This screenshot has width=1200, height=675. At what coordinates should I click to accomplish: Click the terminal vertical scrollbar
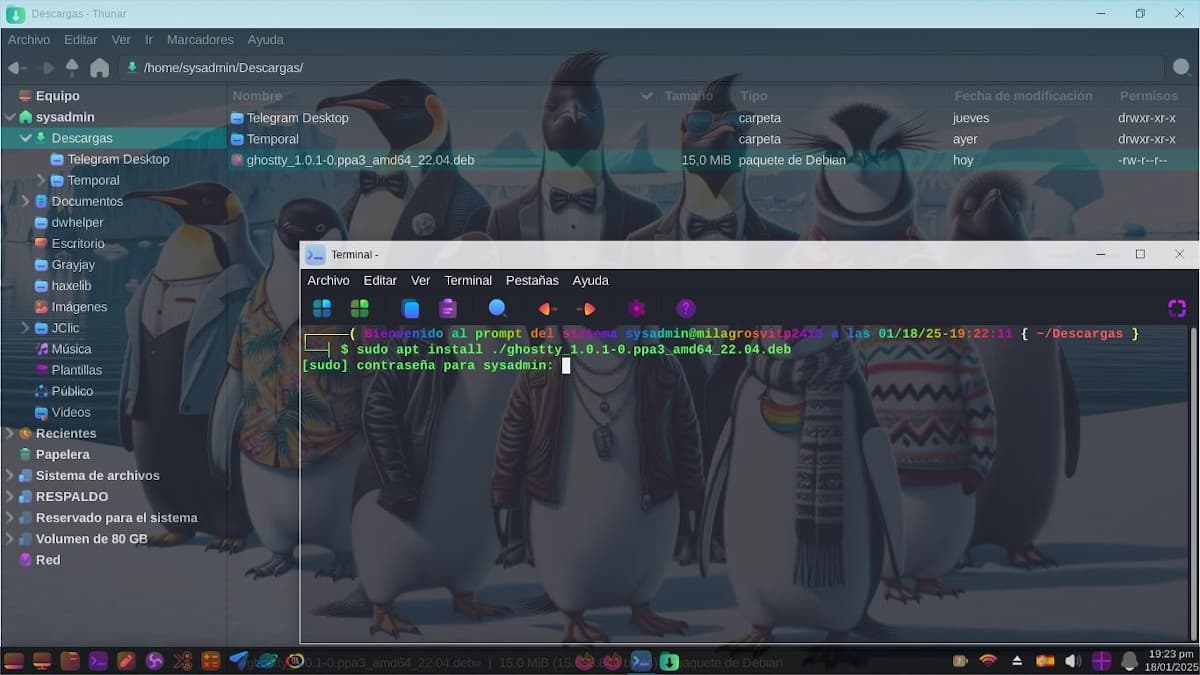pyautogui.click(x=1192, y=480)
